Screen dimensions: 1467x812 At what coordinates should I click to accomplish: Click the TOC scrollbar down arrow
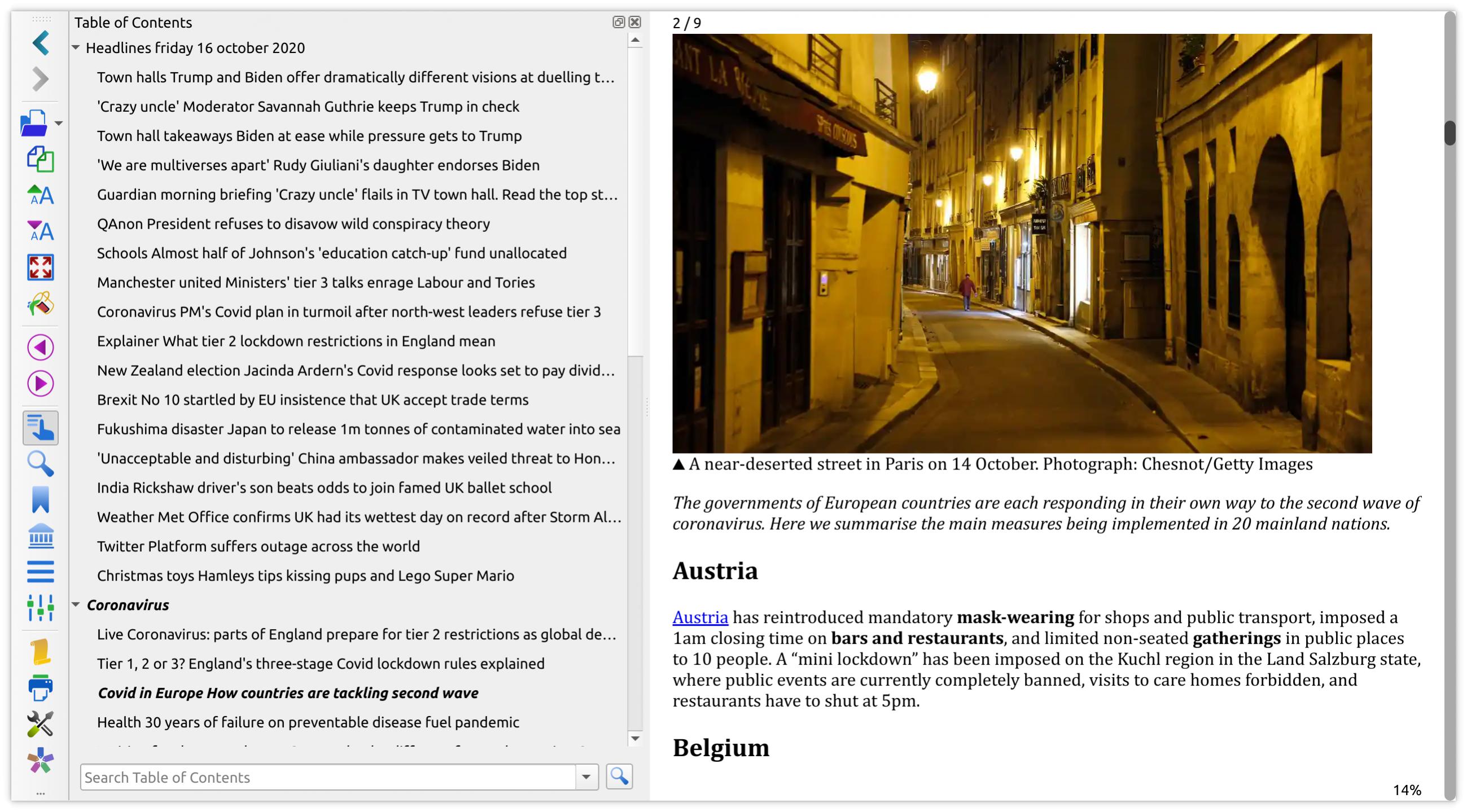click(636, 739)
